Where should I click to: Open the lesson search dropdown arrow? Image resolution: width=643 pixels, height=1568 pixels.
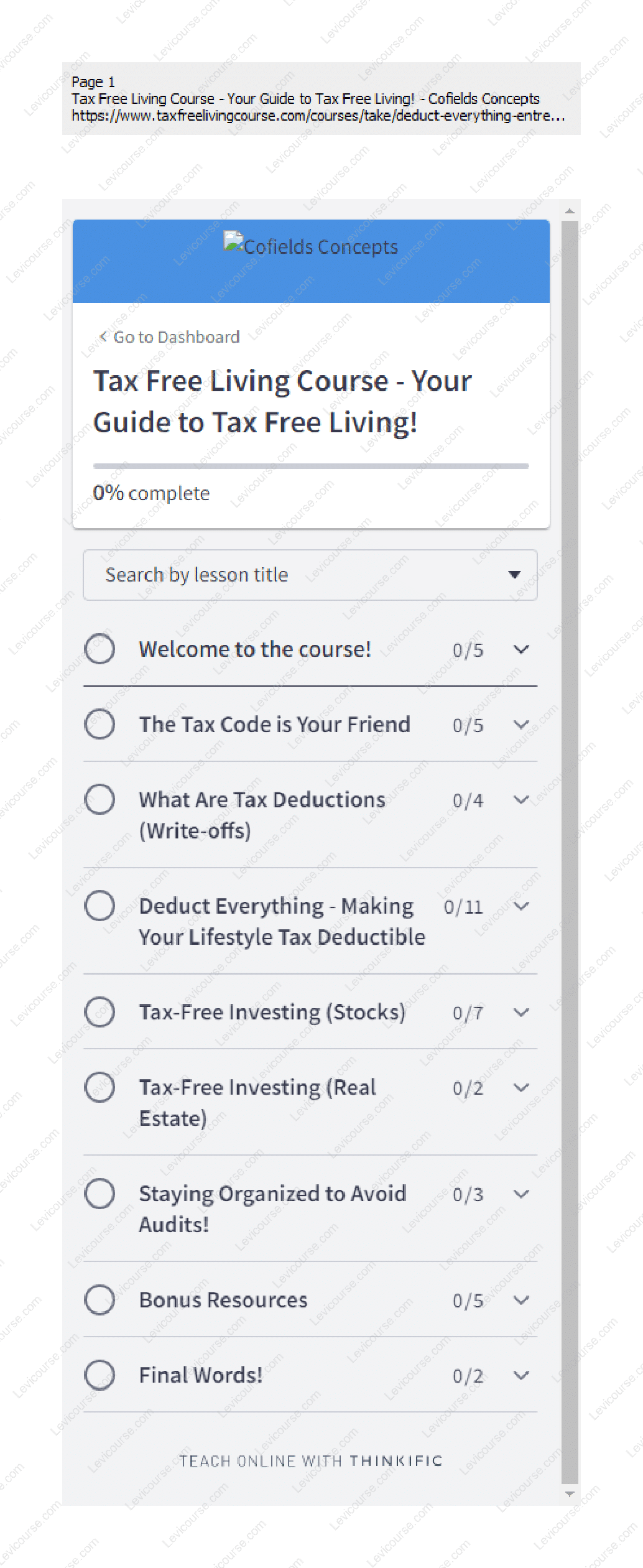click(514, 575)
